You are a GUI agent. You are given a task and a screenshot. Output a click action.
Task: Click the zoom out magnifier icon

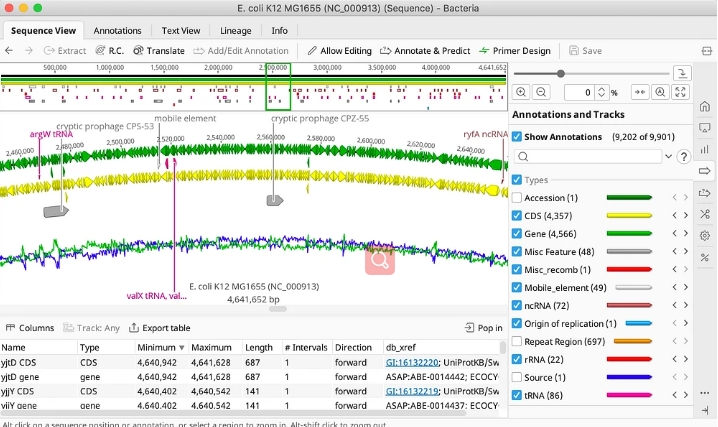540,92
